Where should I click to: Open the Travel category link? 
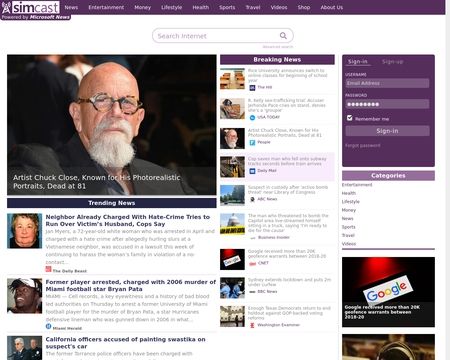point(348,235)
